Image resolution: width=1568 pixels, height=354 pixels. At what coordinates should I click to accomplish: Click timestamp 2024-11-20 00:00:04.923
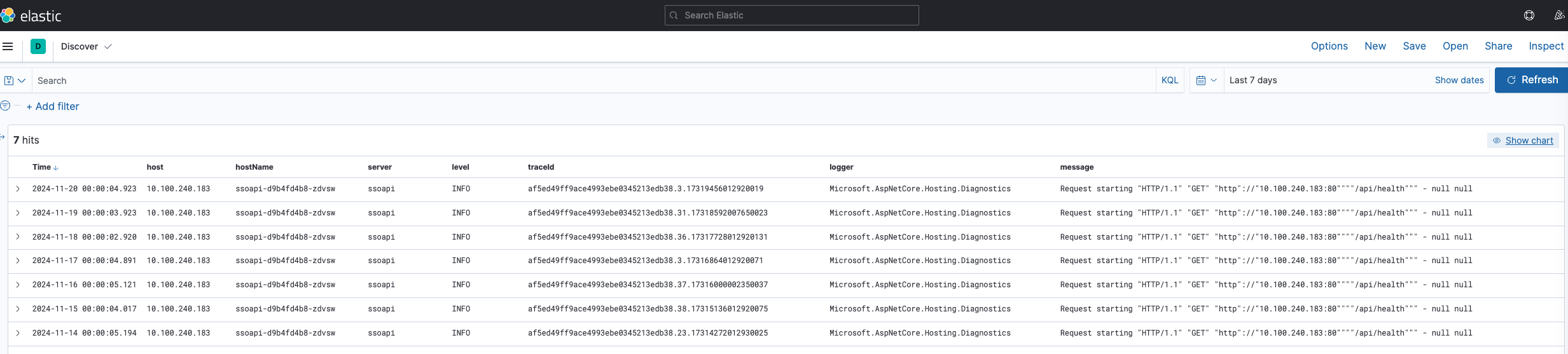pyautogui.click(x=85, y=189)
